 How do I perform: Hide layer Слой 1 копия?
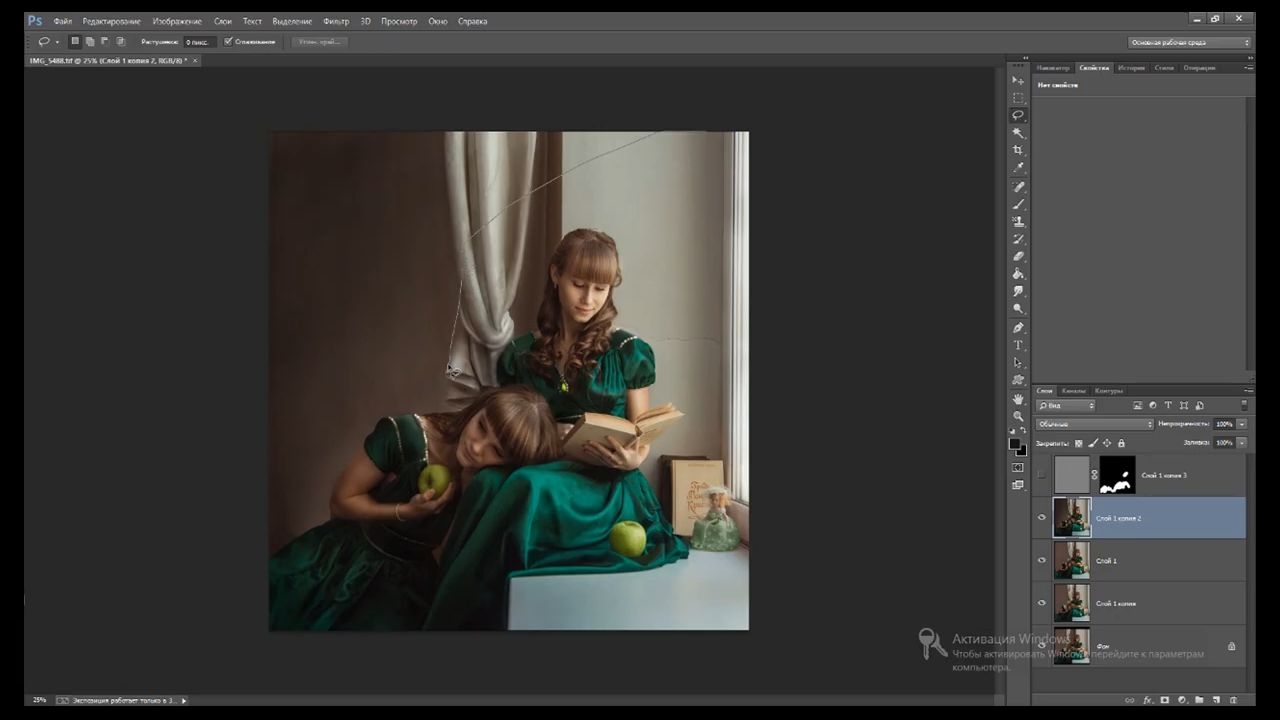[1041, 603]
